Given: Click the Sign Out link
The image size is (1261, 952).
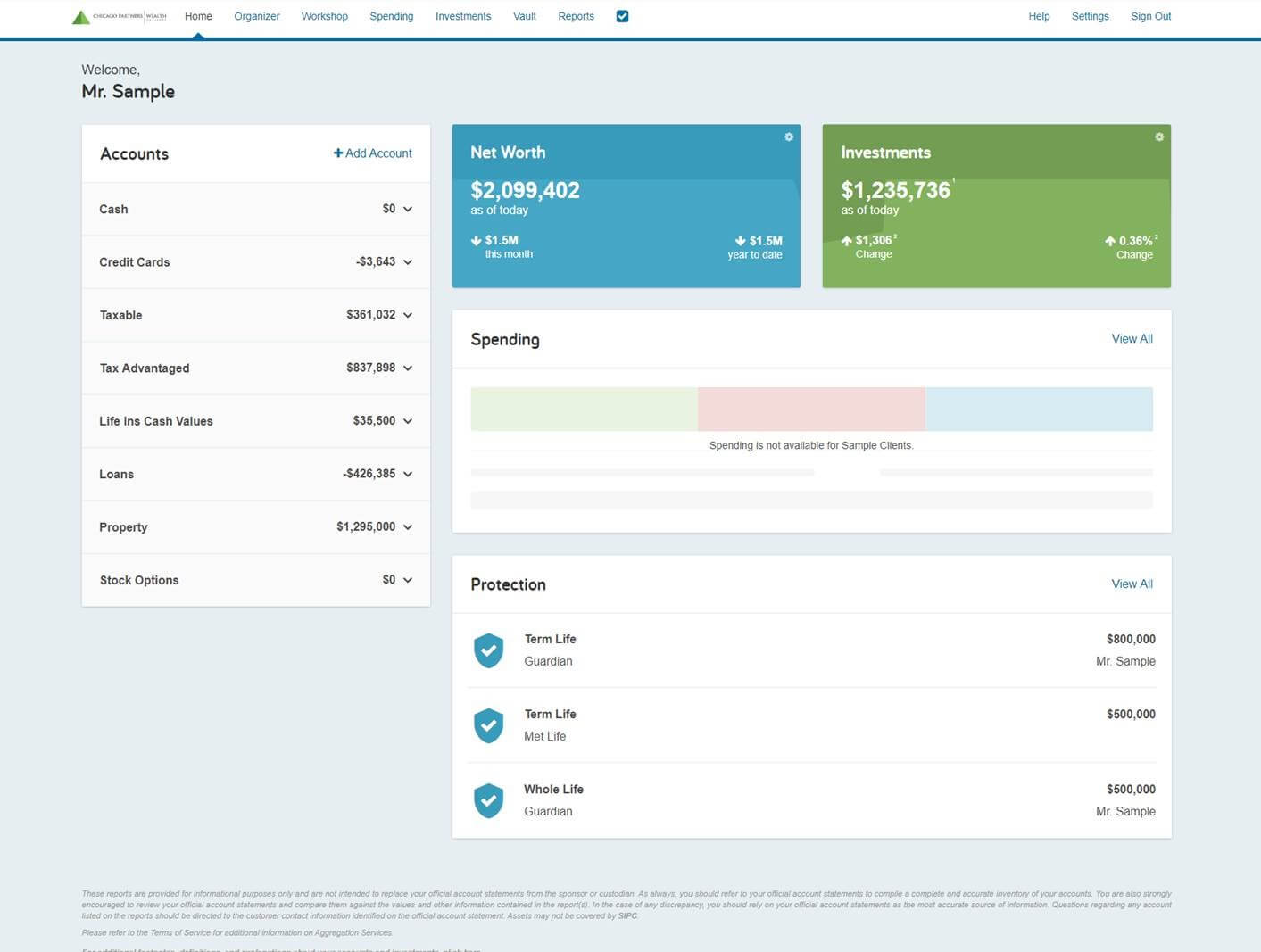Looking at the screenshot, I should (x=1150, y=16).
